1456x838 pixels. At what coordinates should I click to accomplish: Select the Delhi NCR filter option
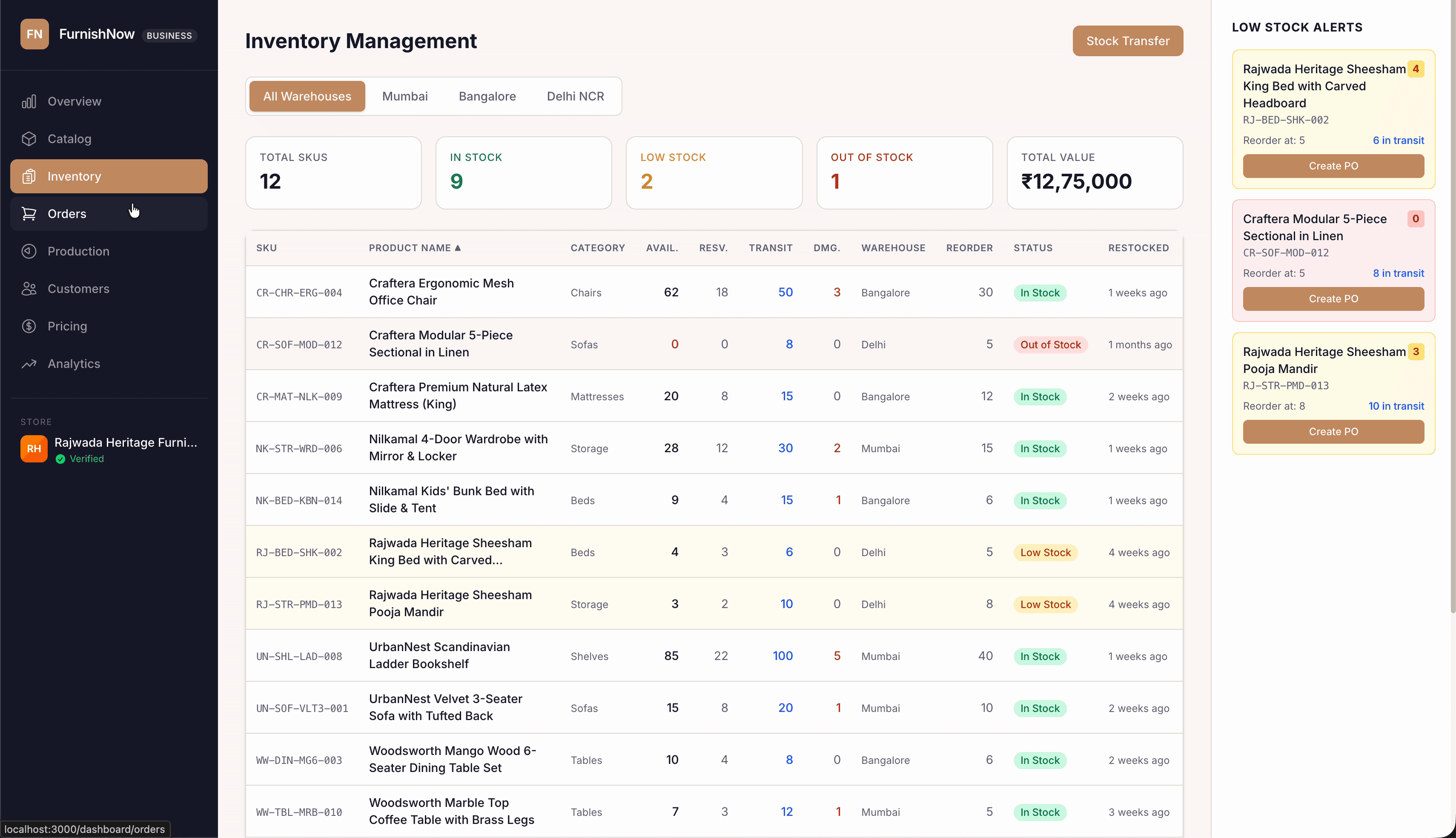click(575, 96)
